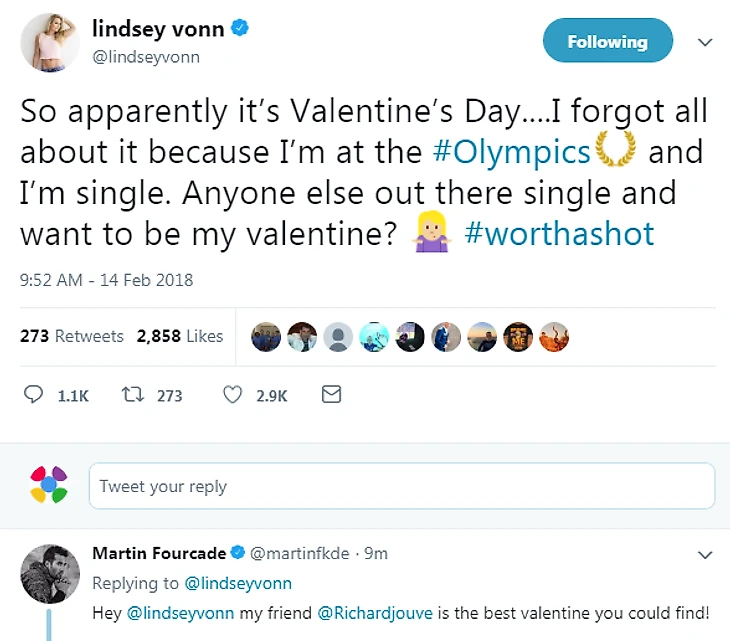This screenshot has width=730, height=641.
Task: Open the #worthashot hashtag link
Action: (x=559, y=233)
